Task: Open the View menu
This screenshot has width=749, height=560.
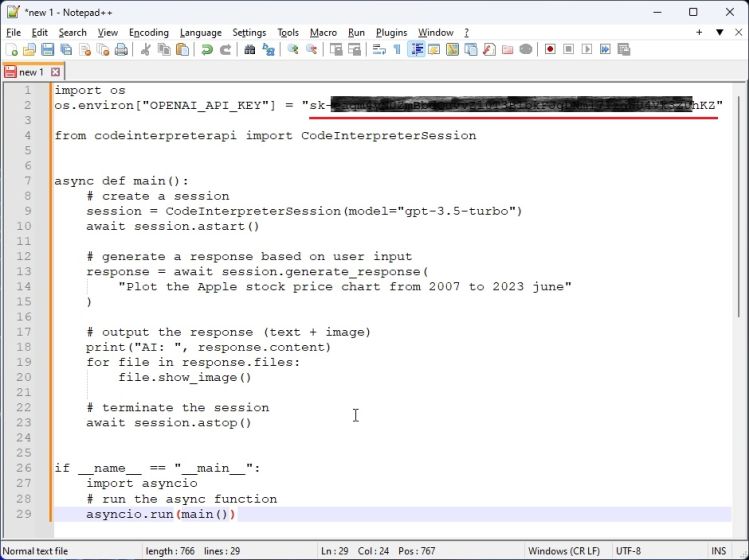Action: click(107, 32)
